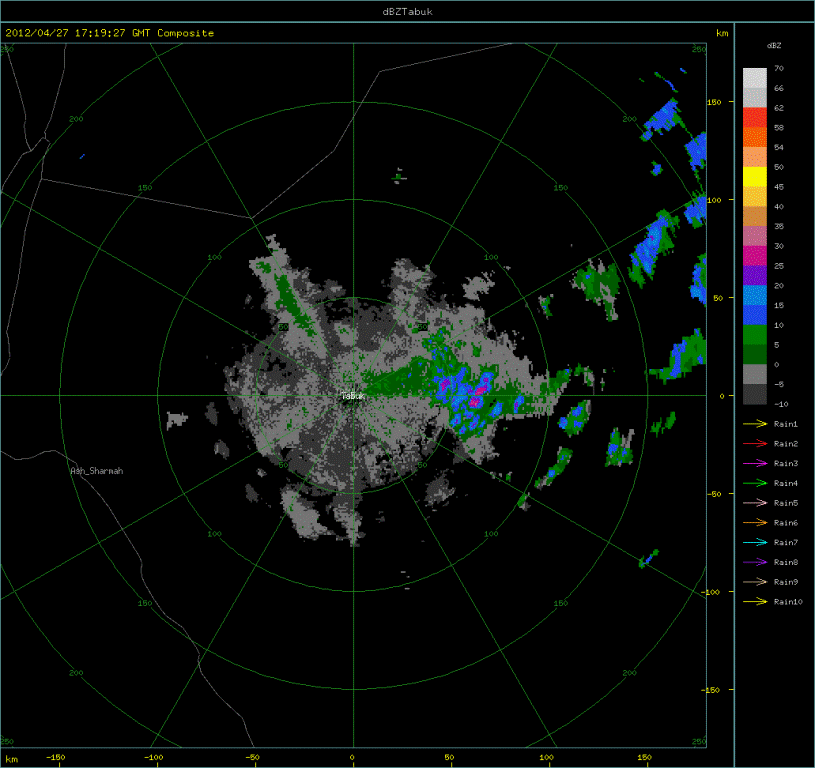The height and width of the screenshot is (768, 815).
Task: Click the "km" unit label at bottom-left corner
Action: click(11, 759)
